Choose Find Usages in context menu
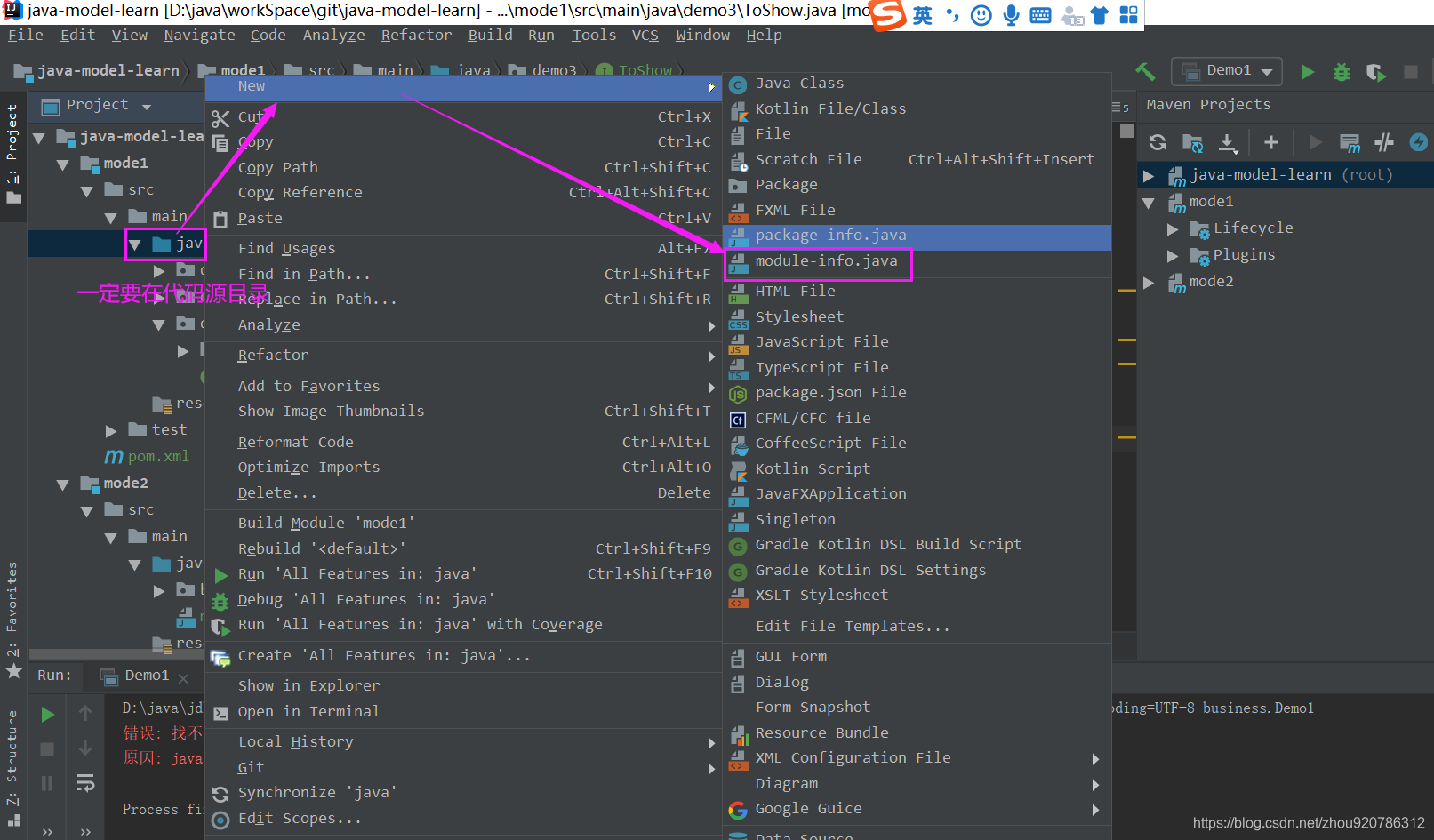This screenshot has width=1434, height=840. pos(462,248)
